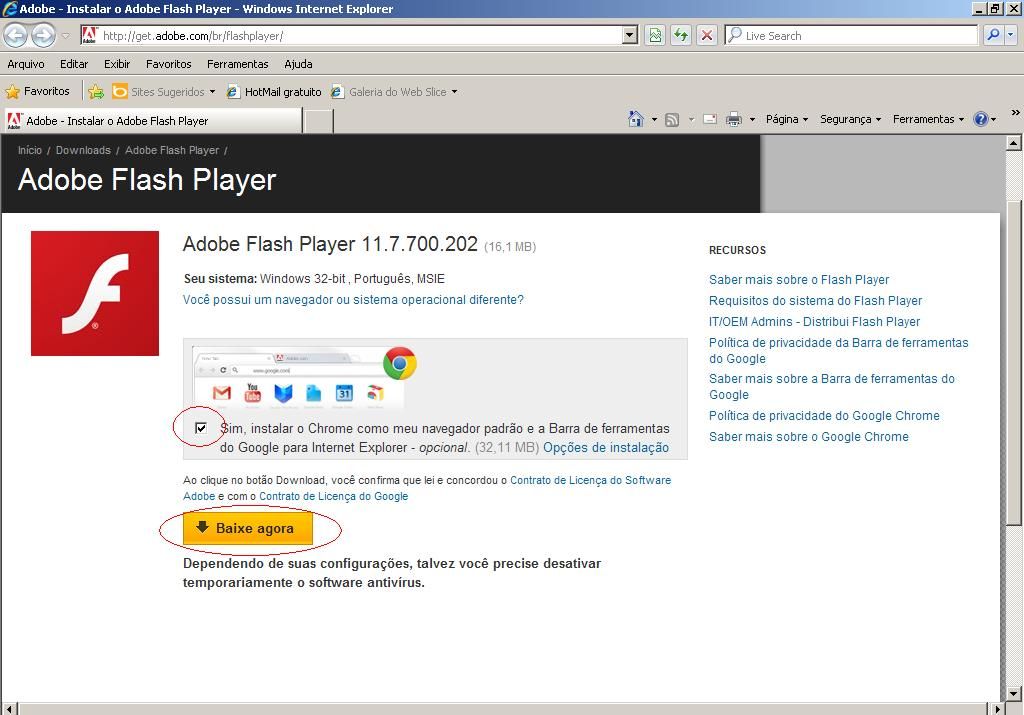
Task: Click the Compatibility View icon
Action: tap(655, 35)
